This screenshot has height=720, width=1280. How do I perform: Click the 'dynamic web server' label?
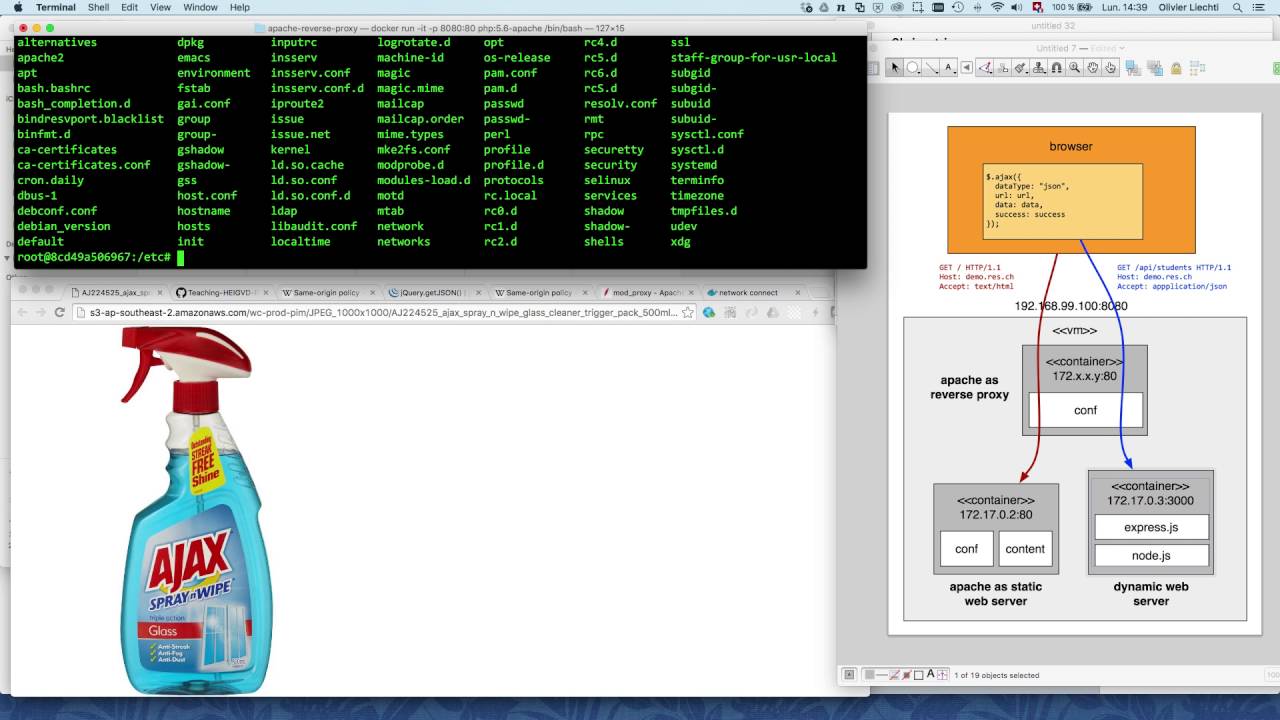pyautogui.click(x=1151, y=594)
